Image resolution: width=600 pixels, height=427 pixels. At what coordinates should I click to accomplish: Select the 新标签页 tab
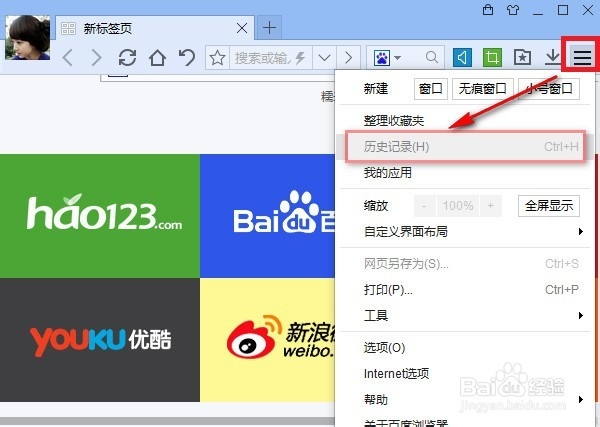[155, 28]
